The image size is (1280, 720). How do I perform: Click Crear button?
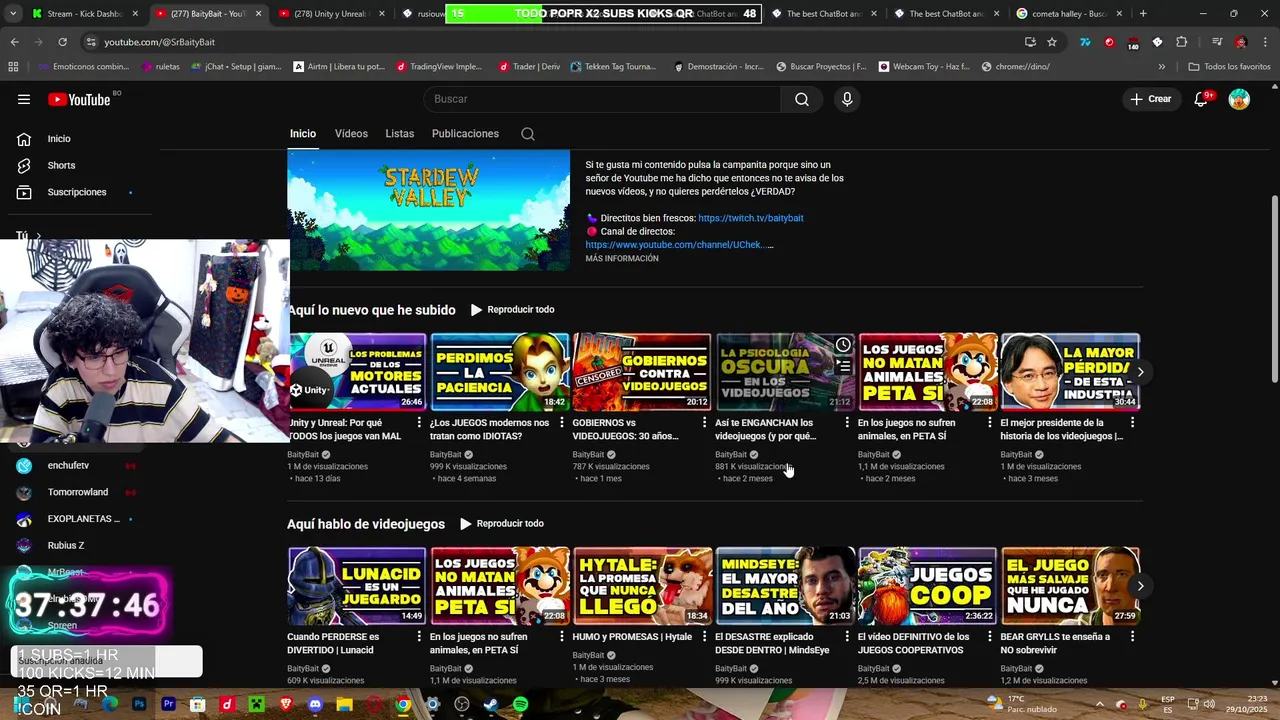pyautogui.click(x=1151, y=99)
